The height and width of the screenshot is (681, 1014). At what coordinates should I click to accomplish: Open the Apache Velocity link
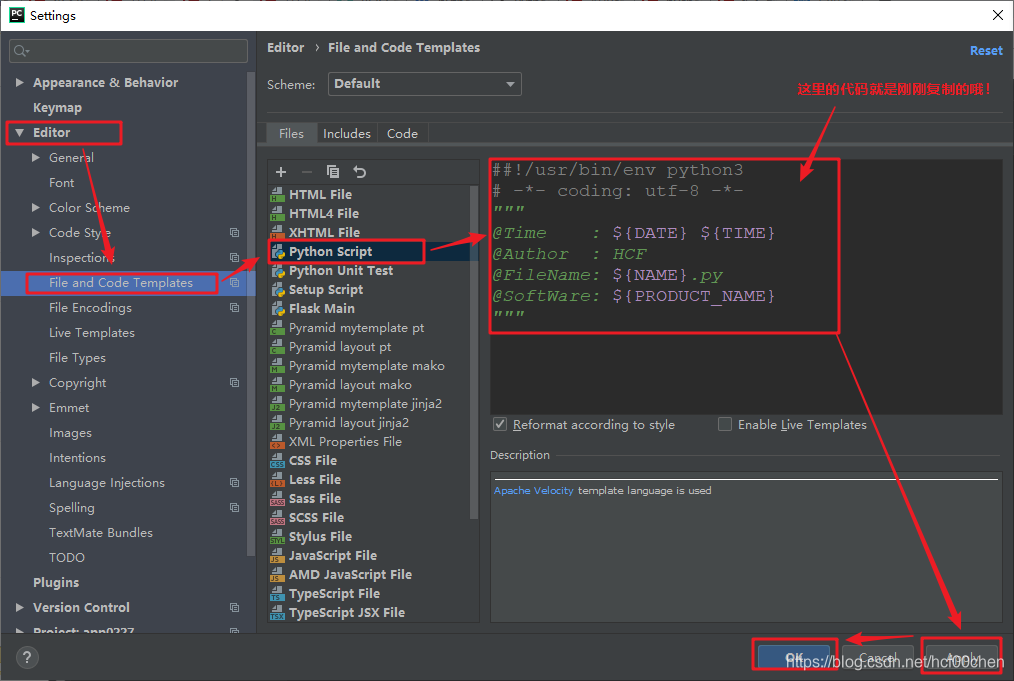pyautogui.click(x=534, y=490)
